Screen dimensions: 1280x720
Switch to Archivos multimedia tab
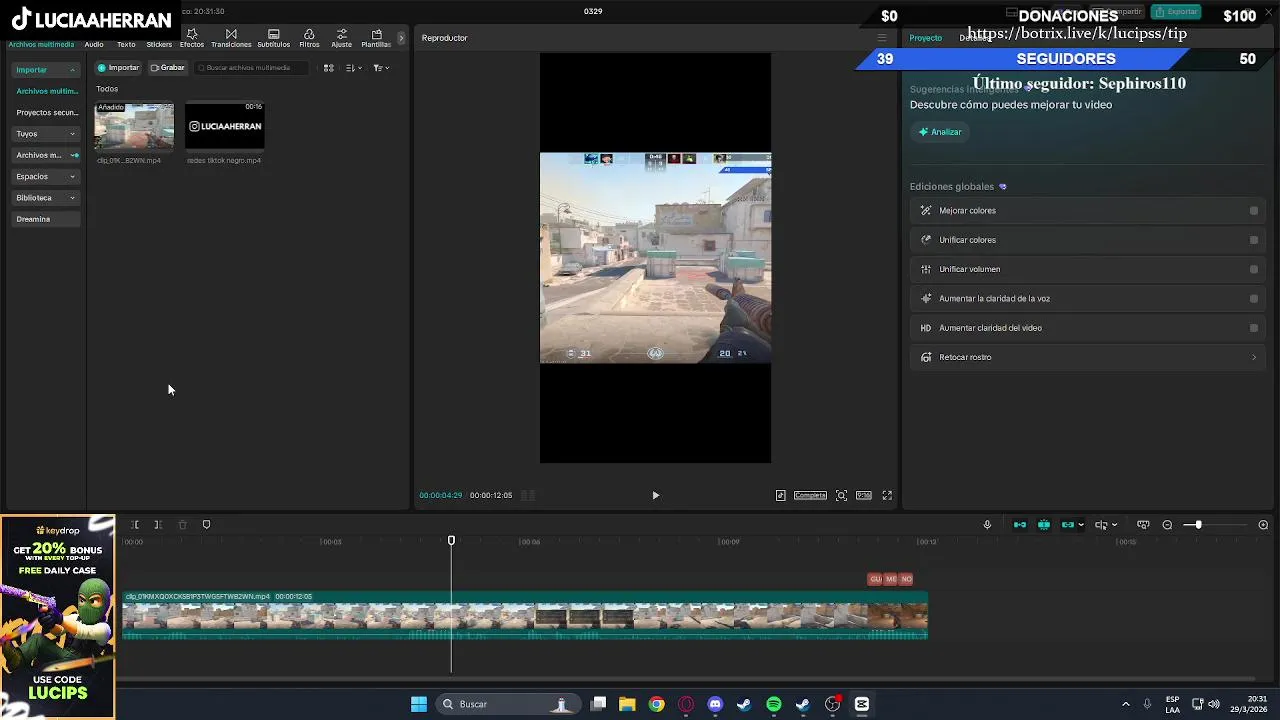[41, 45]
